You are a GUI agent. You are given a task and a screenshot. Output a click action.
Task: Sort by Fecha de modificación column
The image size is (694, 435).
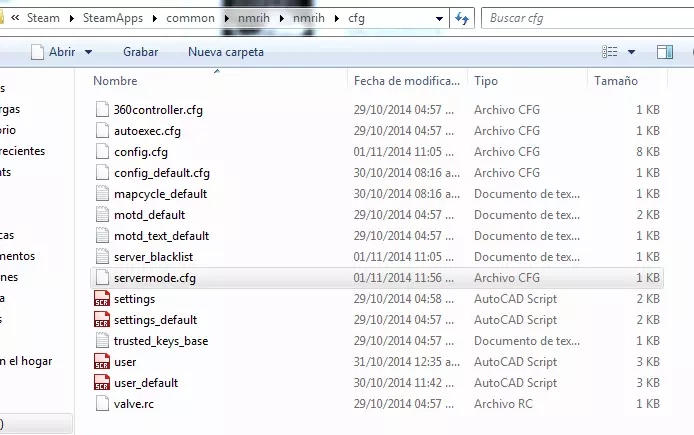click(x=407, y=81)
